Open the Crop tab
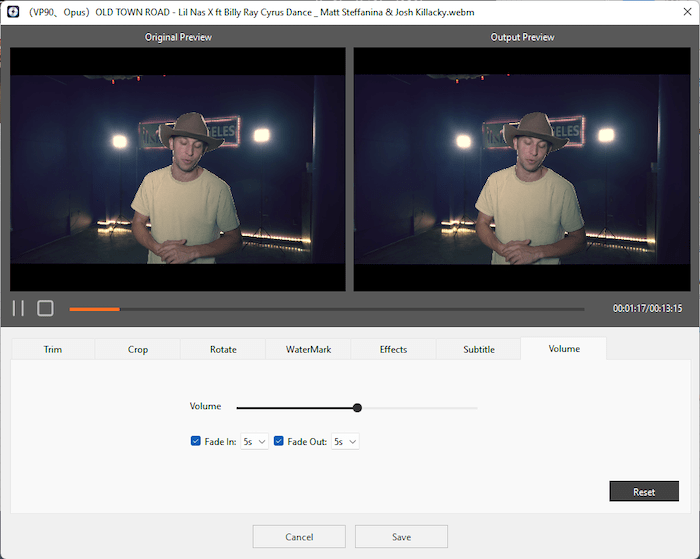The image size is (700, 559). [138, 349]
